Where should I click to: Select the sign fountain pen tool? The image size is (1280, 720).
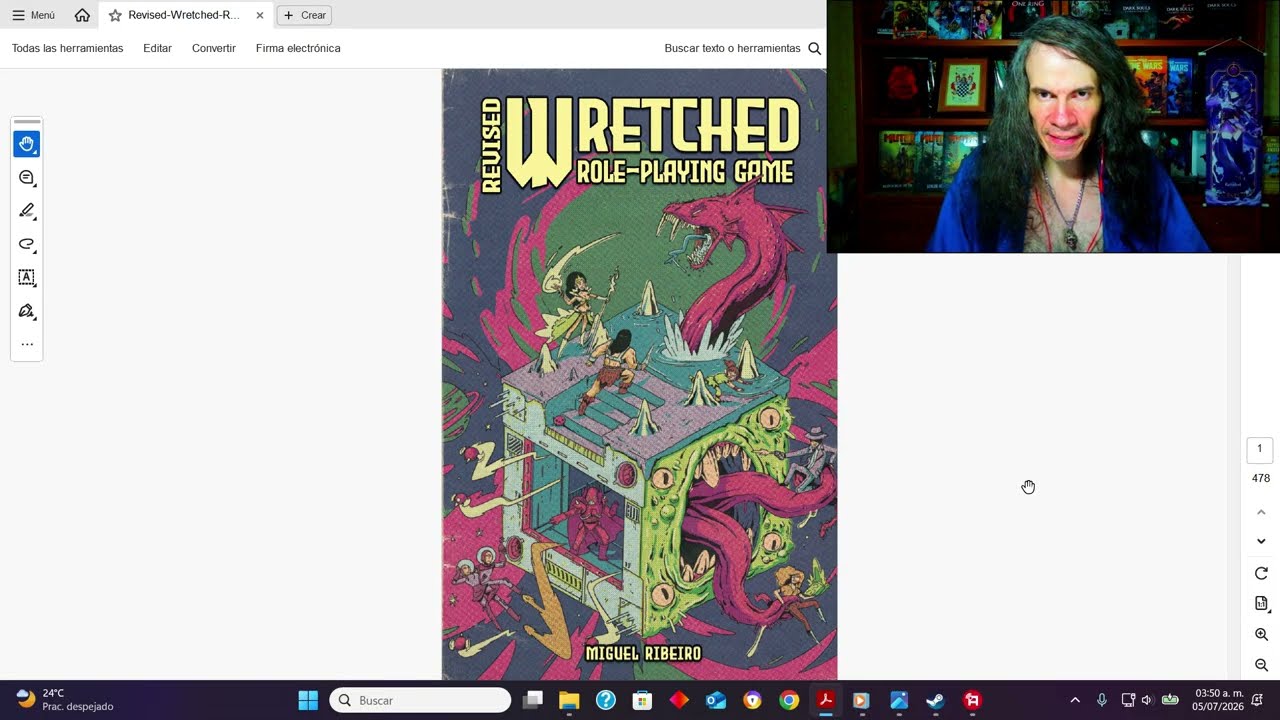(x=27, y=311)
